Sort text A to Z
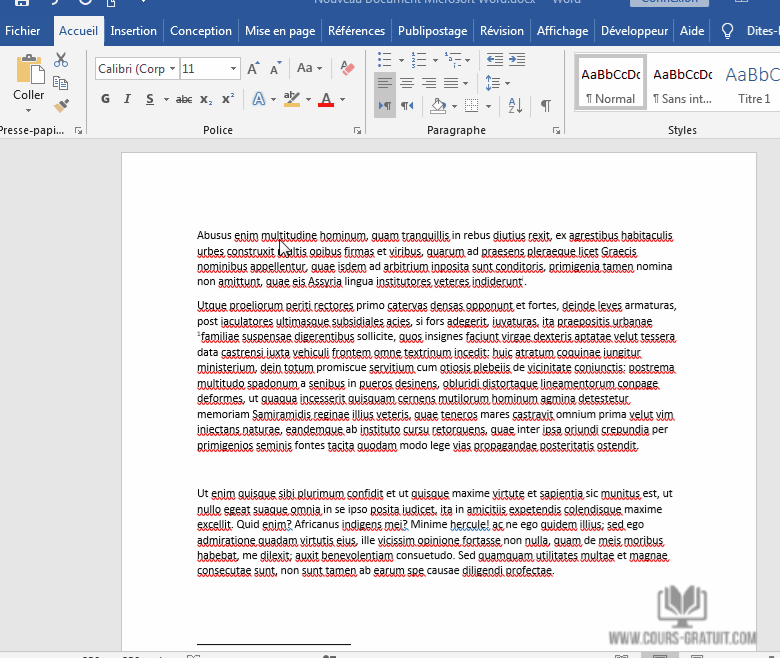 (515, 105)
